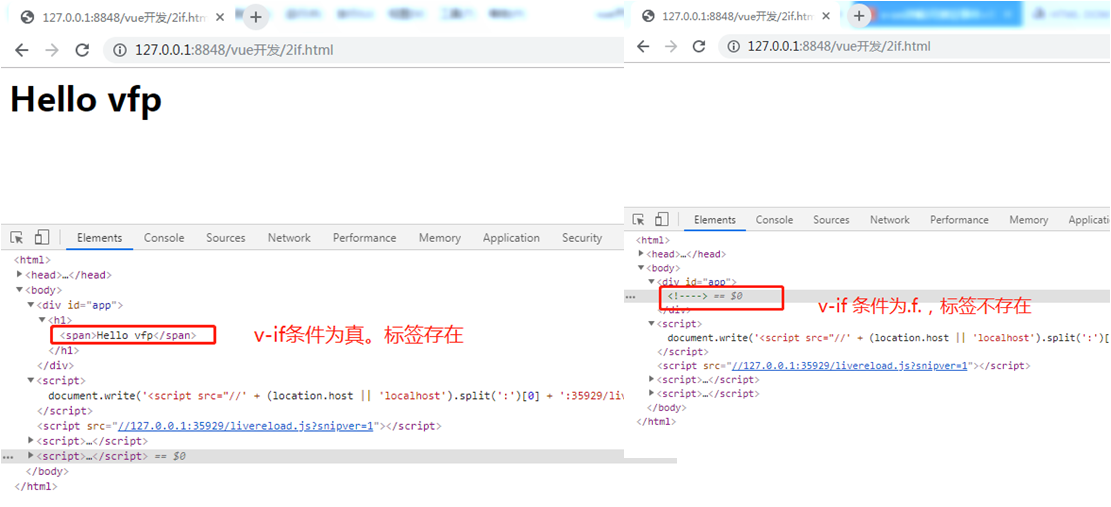Collapse expanded script node in right DevTools

pos(653,324)
